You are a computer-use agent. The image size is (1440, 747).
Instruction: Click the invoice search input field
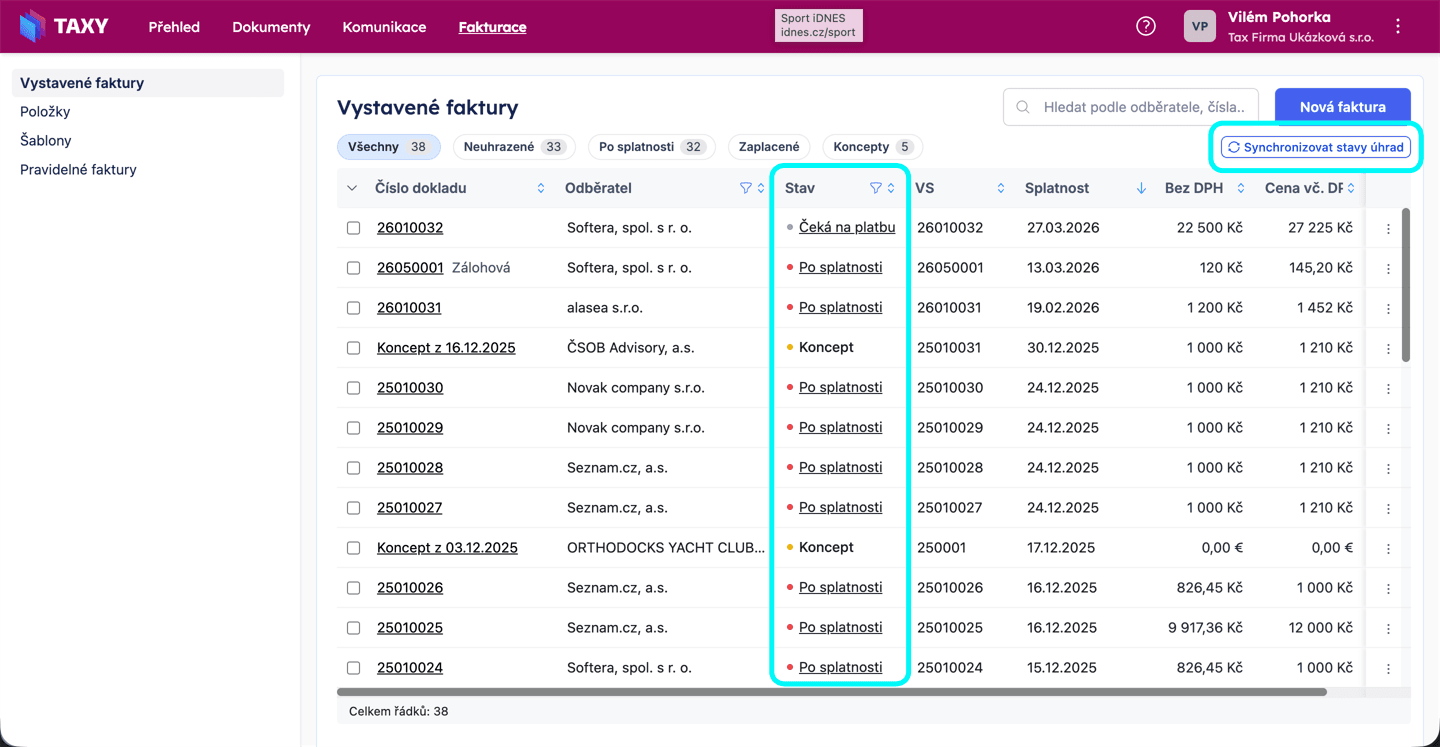(1140, 107)
